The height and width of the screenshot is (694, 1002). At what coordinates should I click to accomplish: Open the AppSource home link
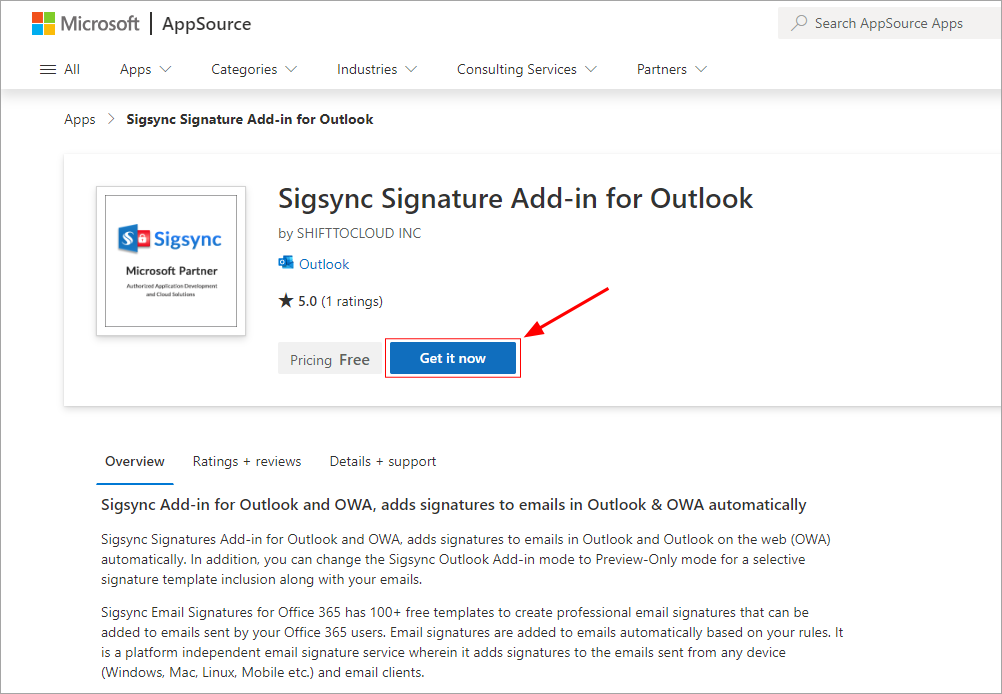(206, 23)
